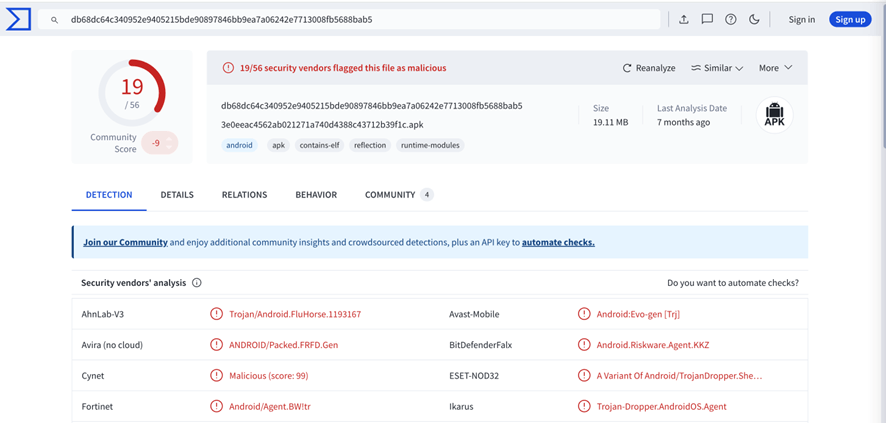Viewport: 886px width, 423px height.
Task: Select the contains-elf tag
Action: coord(319,145)
